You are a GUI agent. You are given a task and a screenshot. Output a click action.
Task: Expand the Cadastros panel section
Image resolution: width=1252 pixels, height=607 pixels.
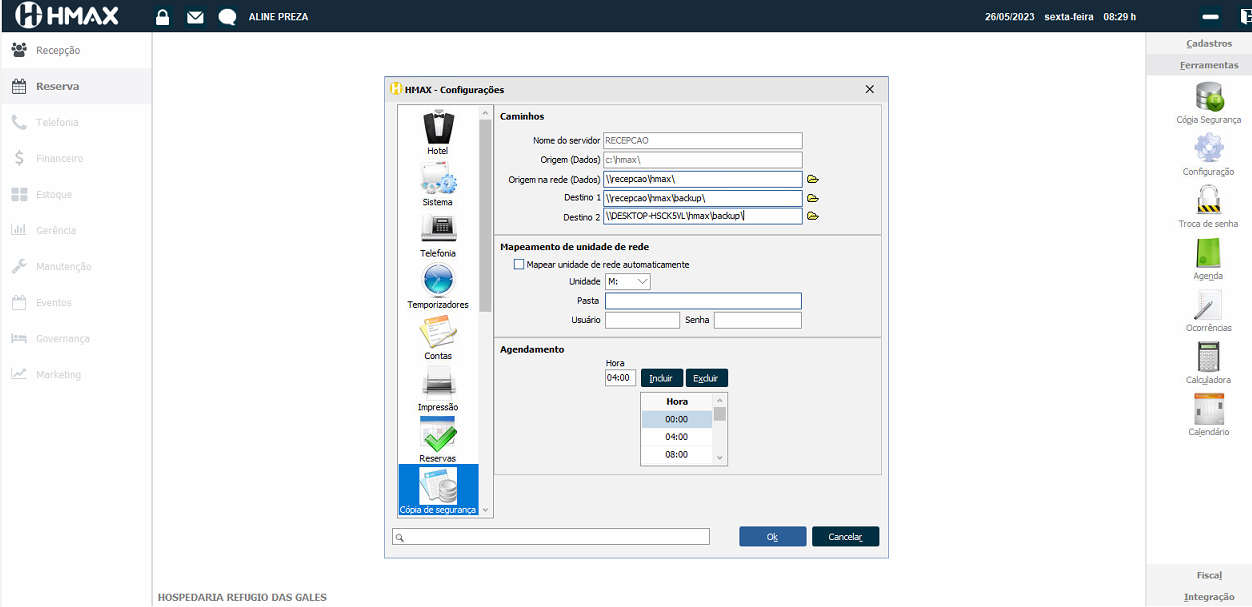click(1208, 44)
